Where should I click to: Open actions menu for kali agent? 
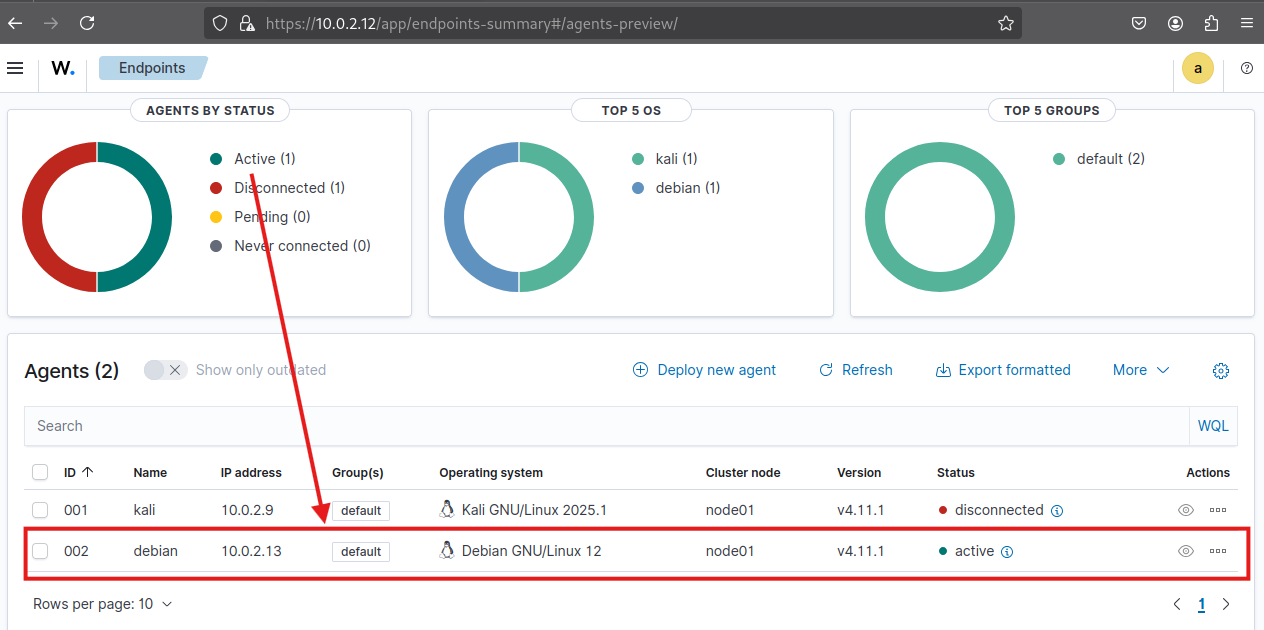click(x=1217, y=510)
